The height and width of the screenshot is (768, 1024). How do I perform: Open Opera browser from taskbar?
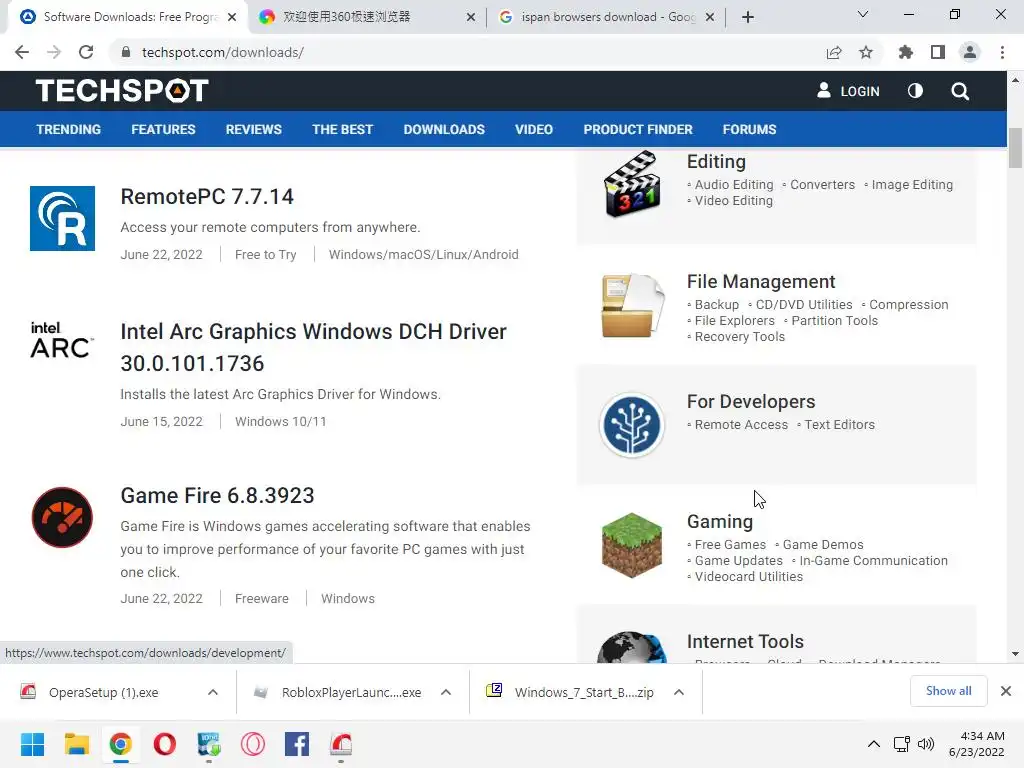tap(165, 744)
